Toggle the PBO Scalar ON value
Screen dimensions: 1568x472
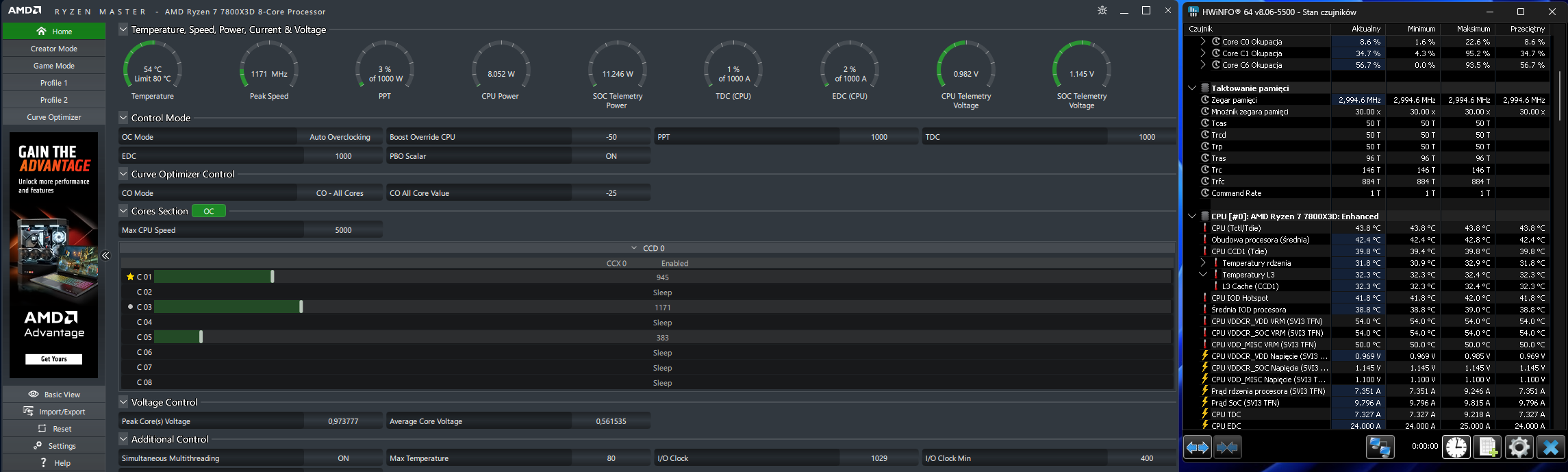611,156
